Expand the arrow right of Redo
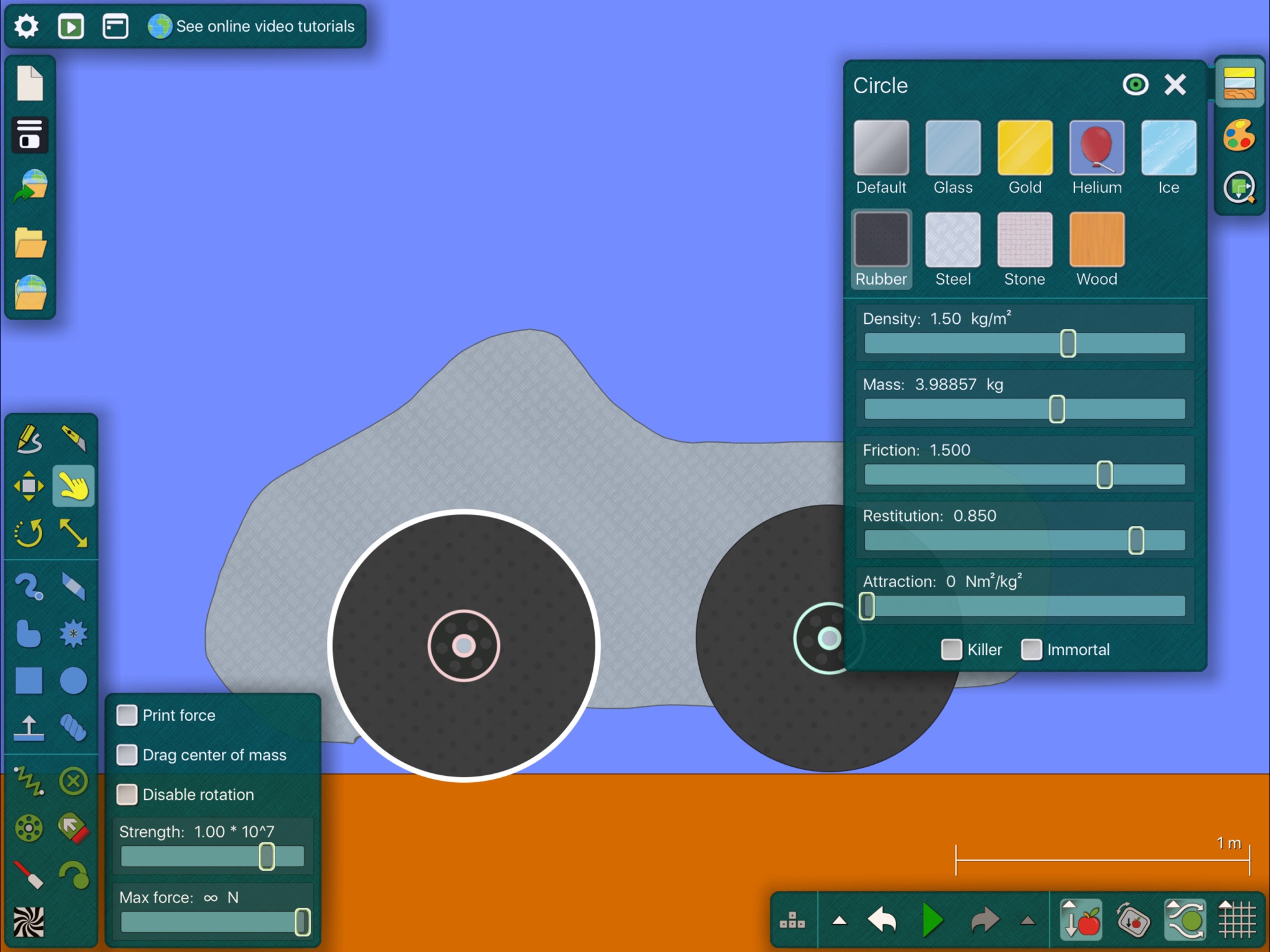 [x=1028, y=921]
